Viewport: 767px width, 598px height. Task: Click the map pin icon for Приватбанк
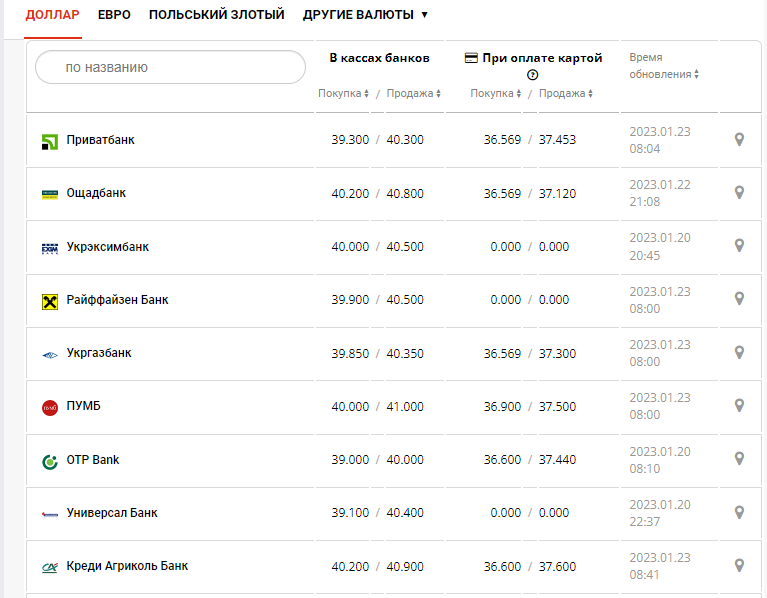pyautogui.click(x=739, y=140)
